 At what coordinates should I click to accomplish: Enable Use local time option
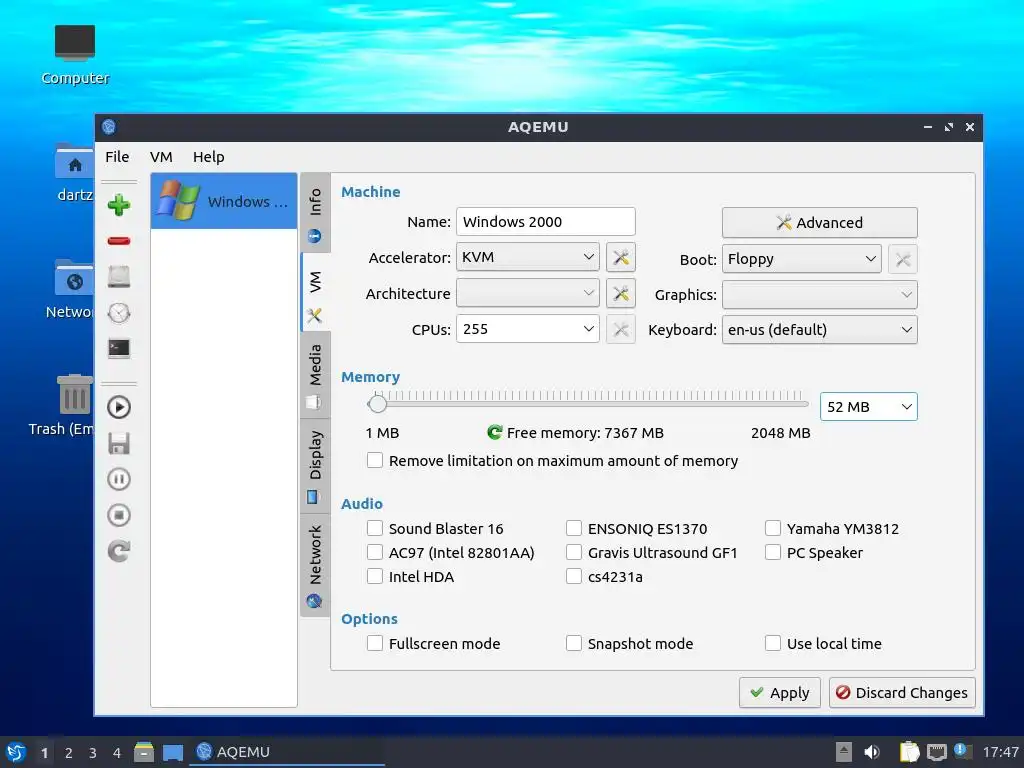click(x=773, y=643)
